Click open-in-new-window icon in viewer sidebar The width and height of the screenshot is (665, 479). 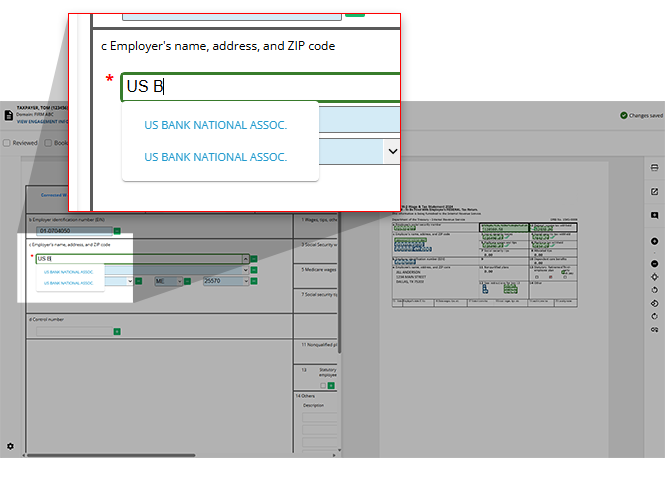coord(654,192)
